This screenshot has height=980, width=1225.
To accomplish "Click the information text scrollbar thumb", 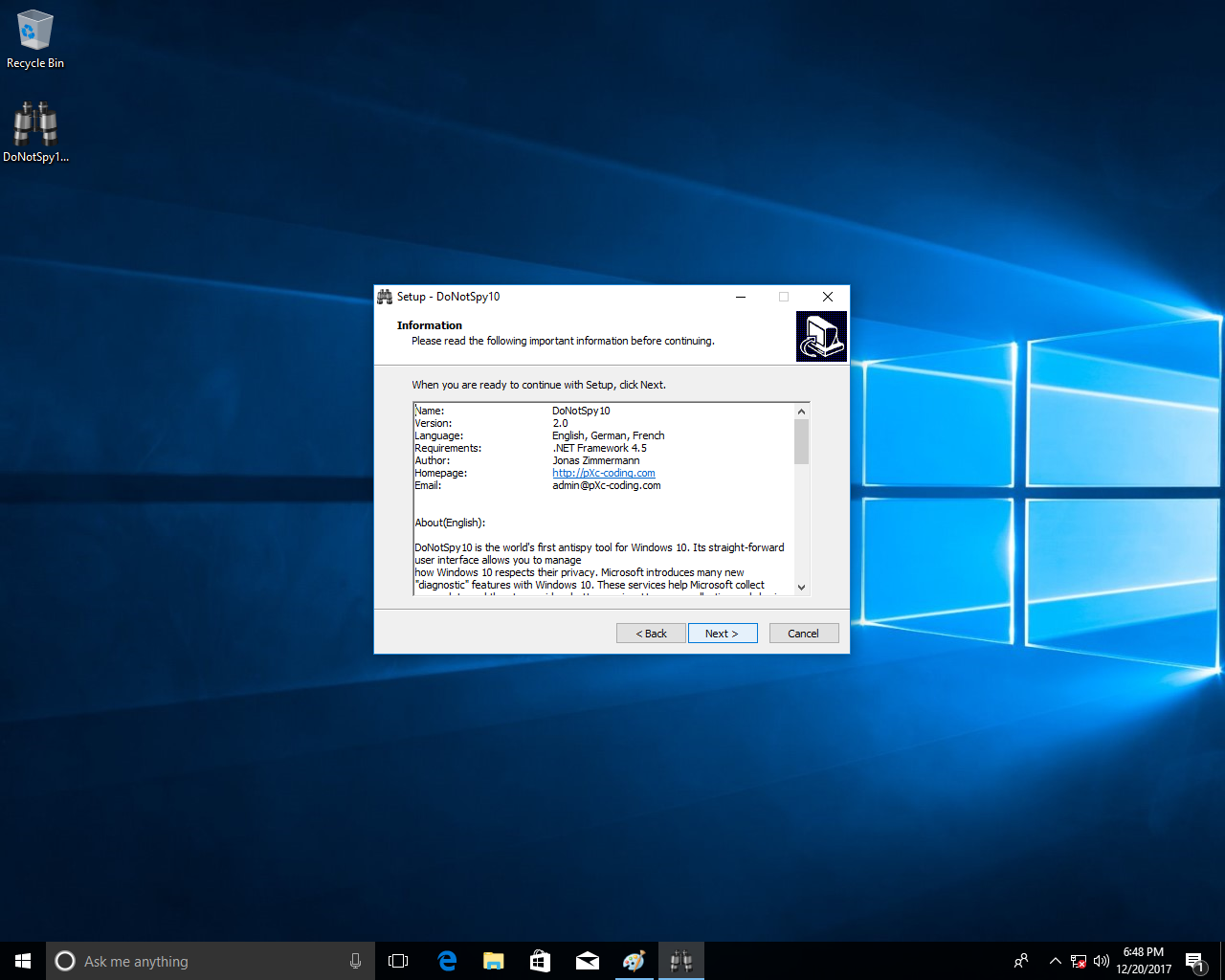I will click(x=801, y=441).
